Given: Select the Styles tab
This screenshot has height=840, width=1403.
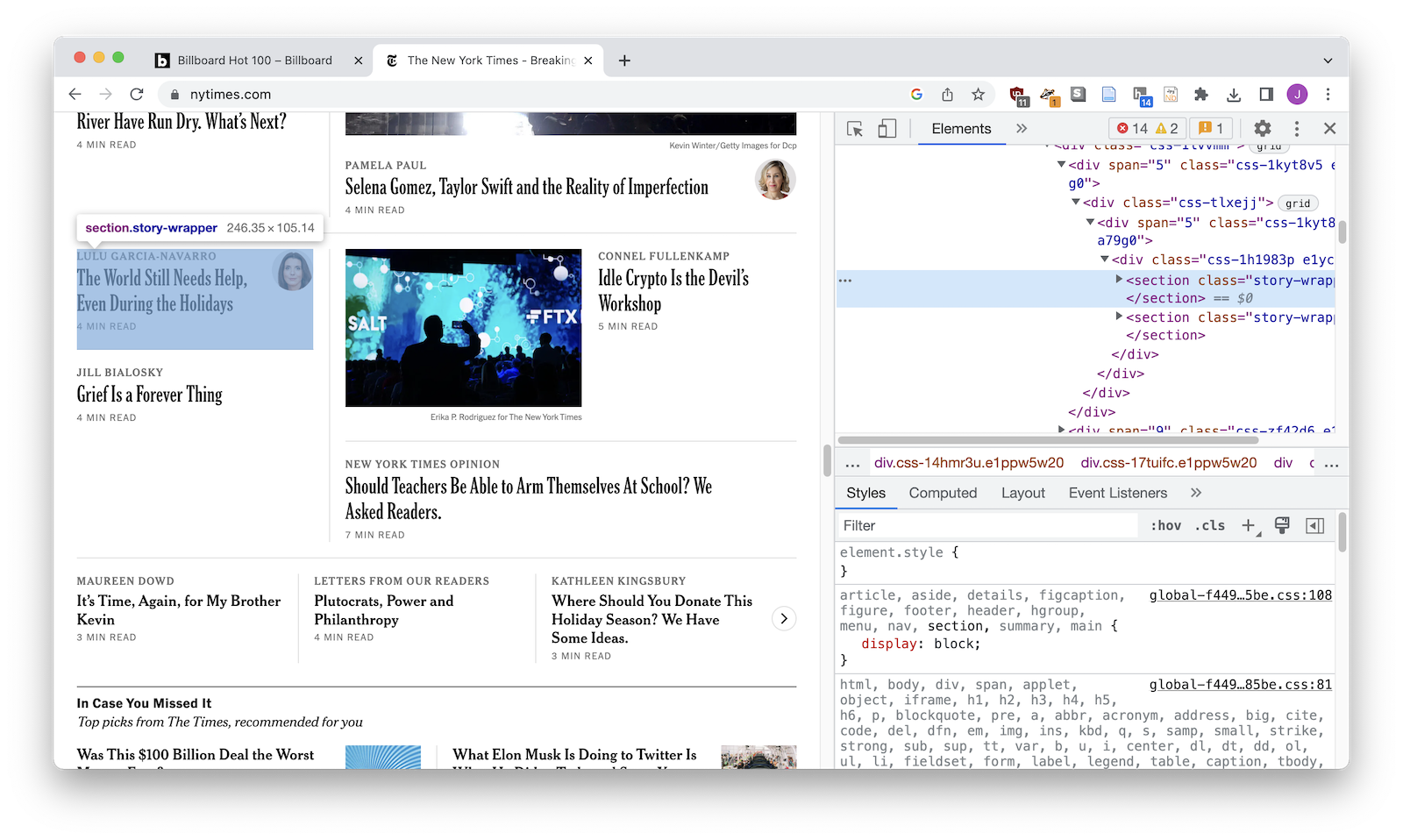Looking at the screenshot, I should tap(866, 493).
